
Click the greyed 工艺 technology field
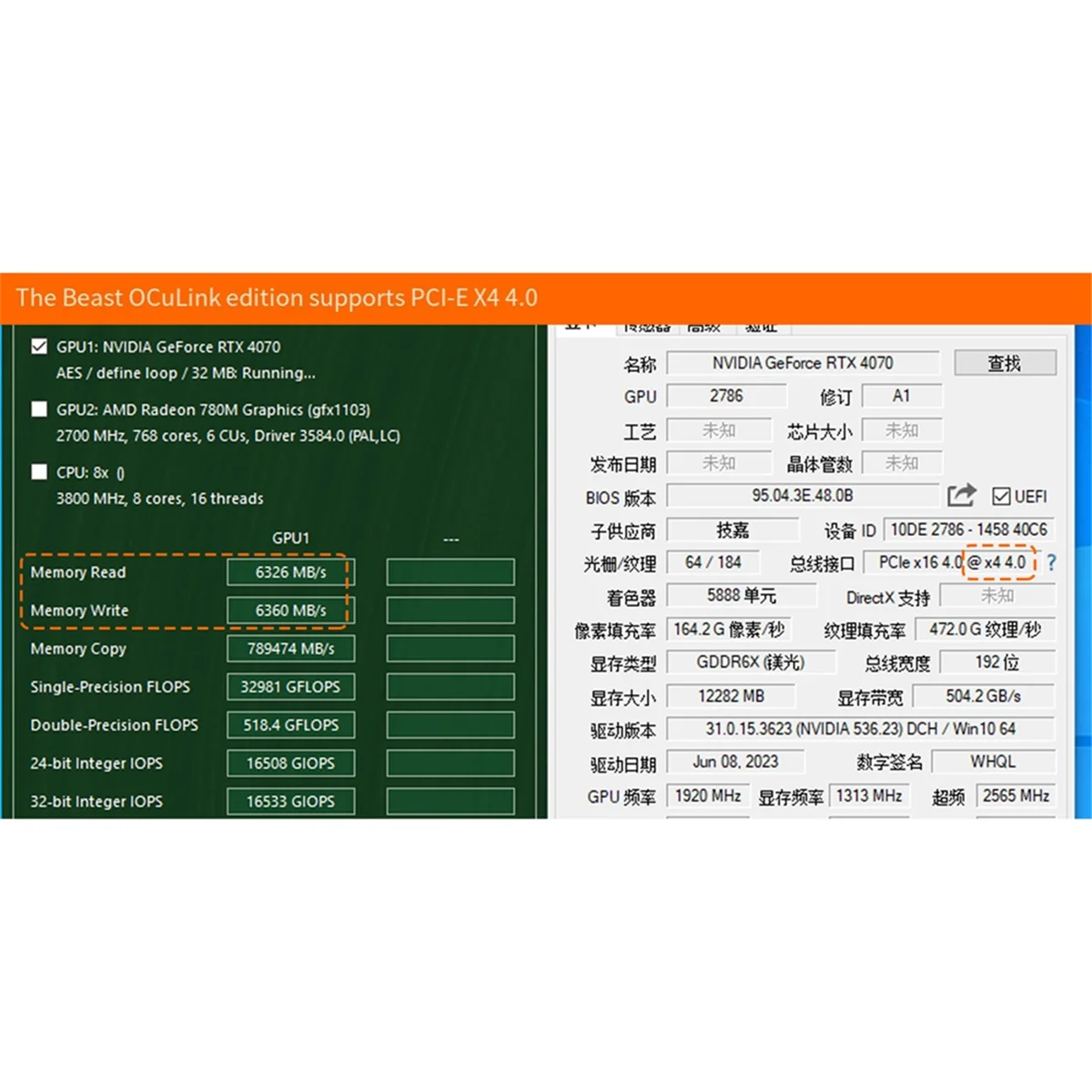click(x=720, y=430)
